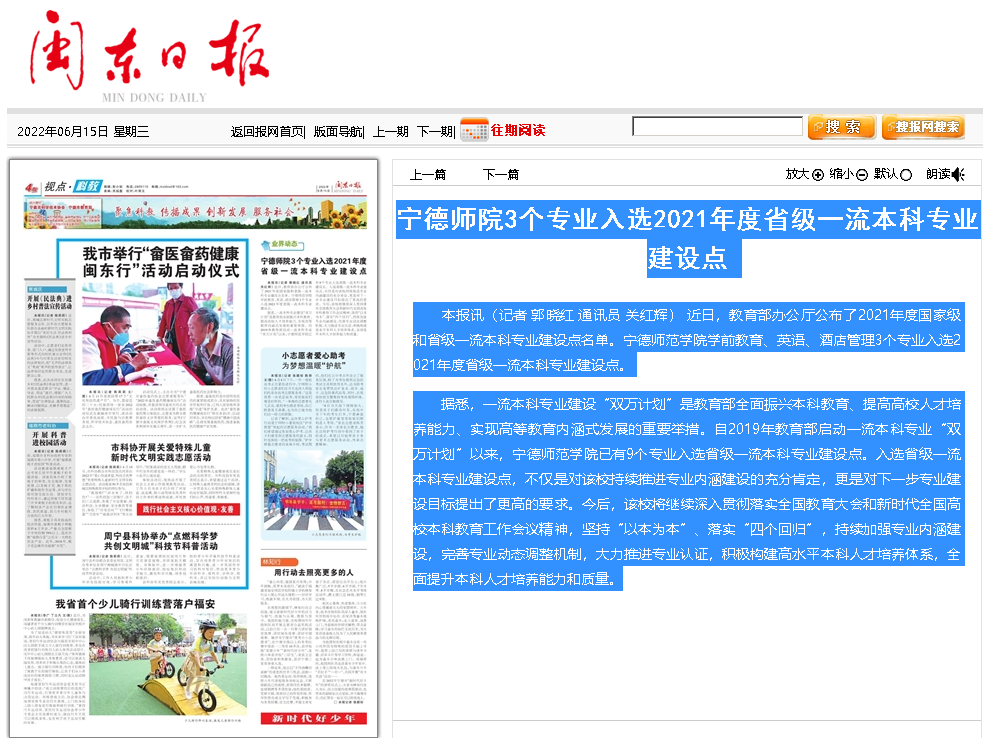Go to 上一期 previous issue

(391, 131)
